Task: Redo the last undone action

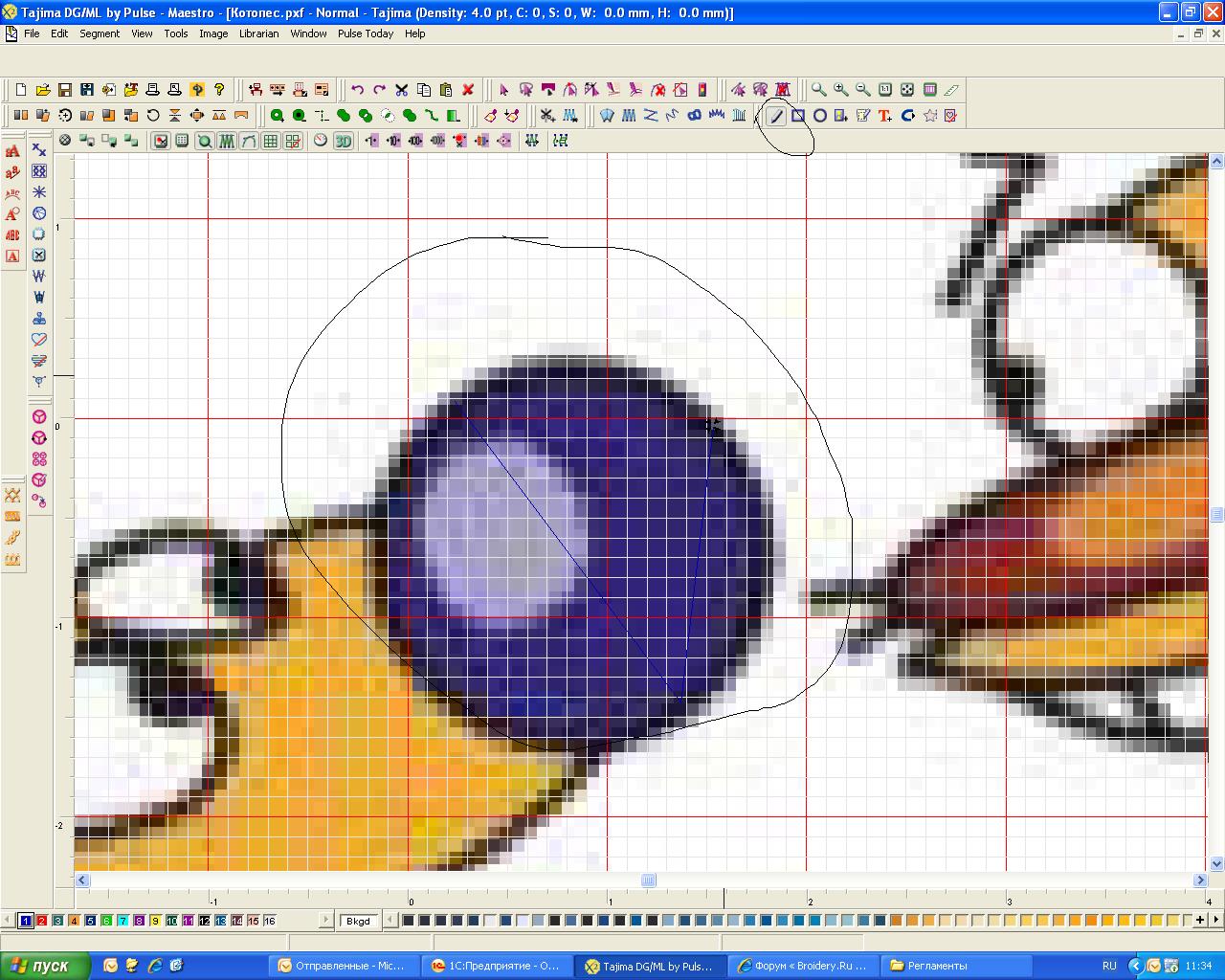Action: tap(379, 90)
